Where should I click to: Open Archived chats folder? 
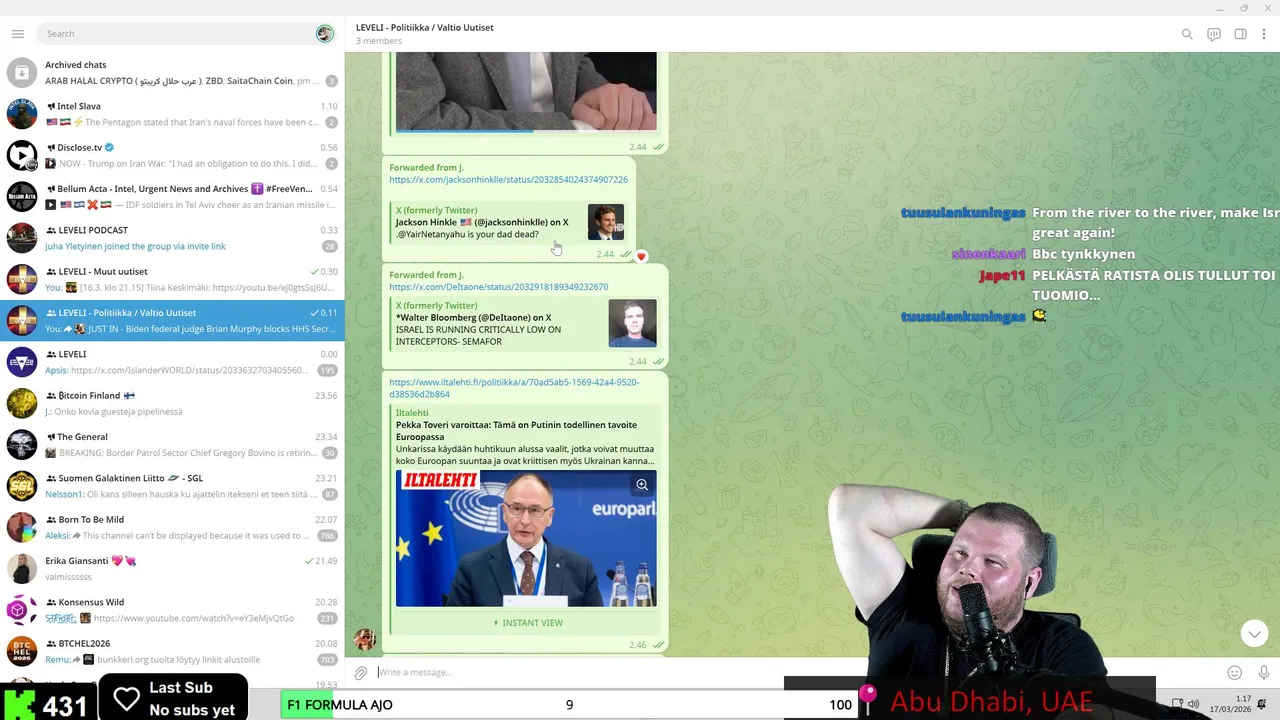point(172,73)
